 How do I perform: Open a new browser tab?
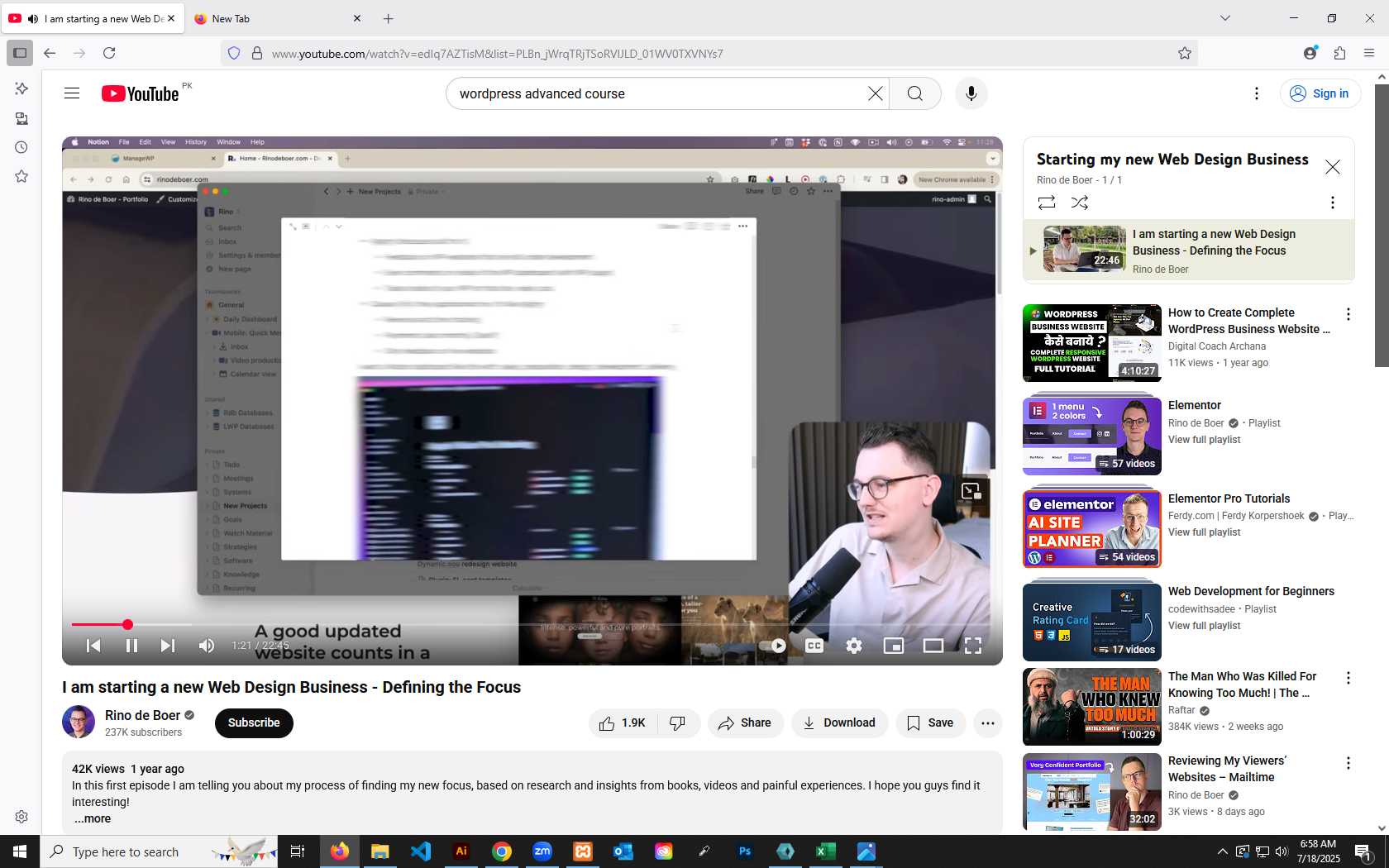coord(388,18)
